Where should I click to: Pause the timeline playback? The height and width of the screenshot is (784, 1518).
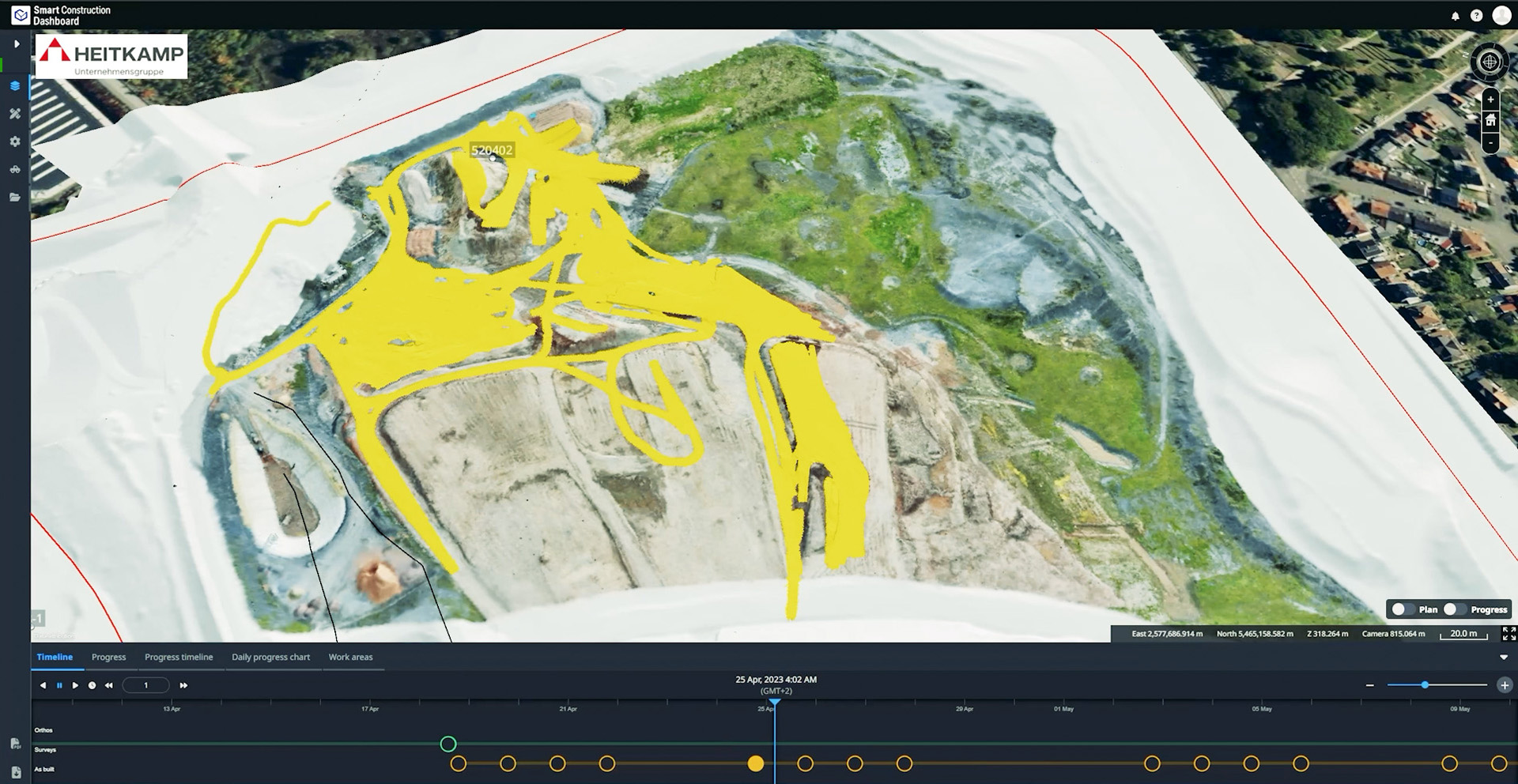[59, 685]
